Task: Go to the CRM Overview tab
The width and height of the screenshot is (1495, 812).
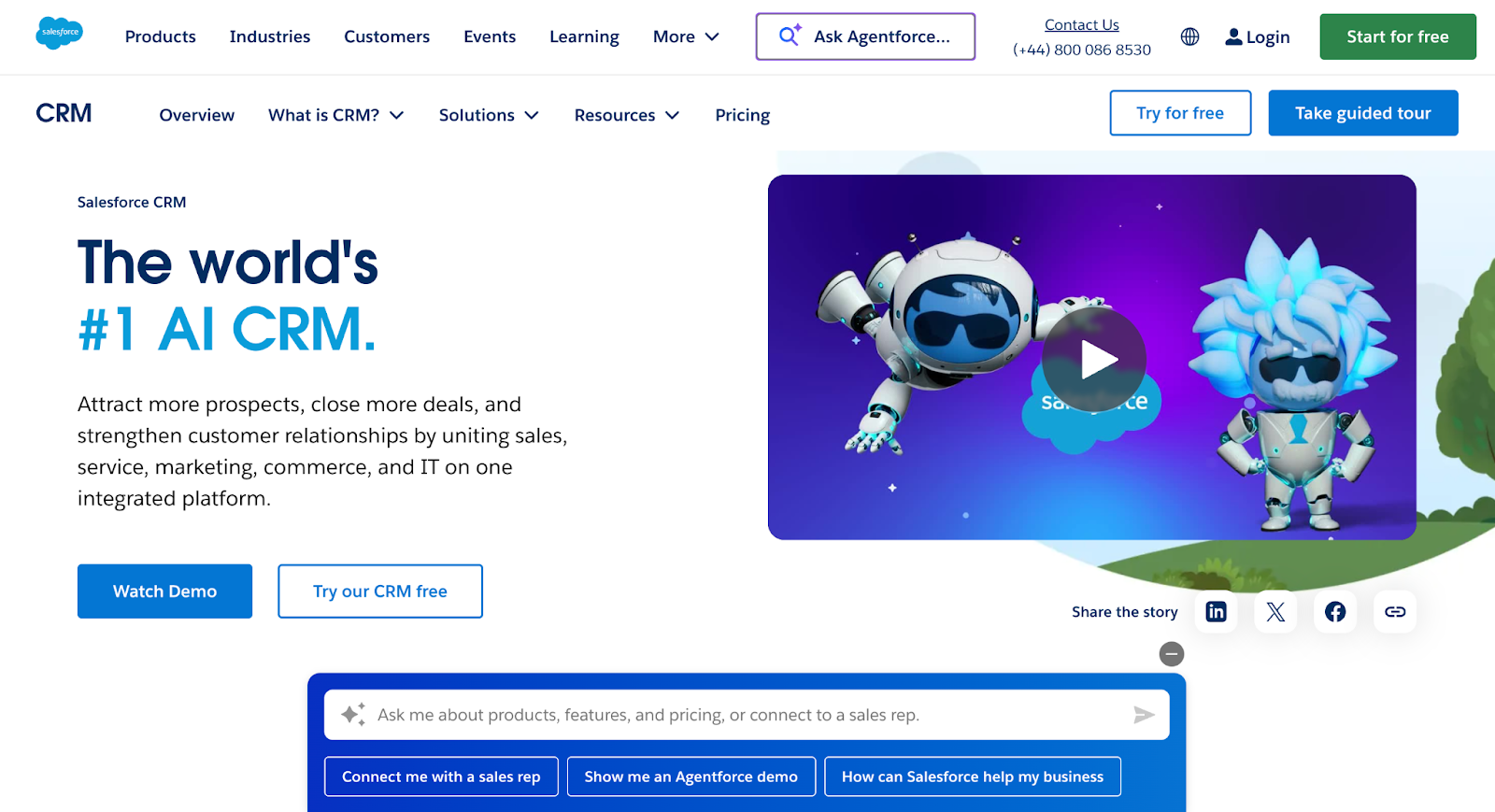Action: (197, 115)
